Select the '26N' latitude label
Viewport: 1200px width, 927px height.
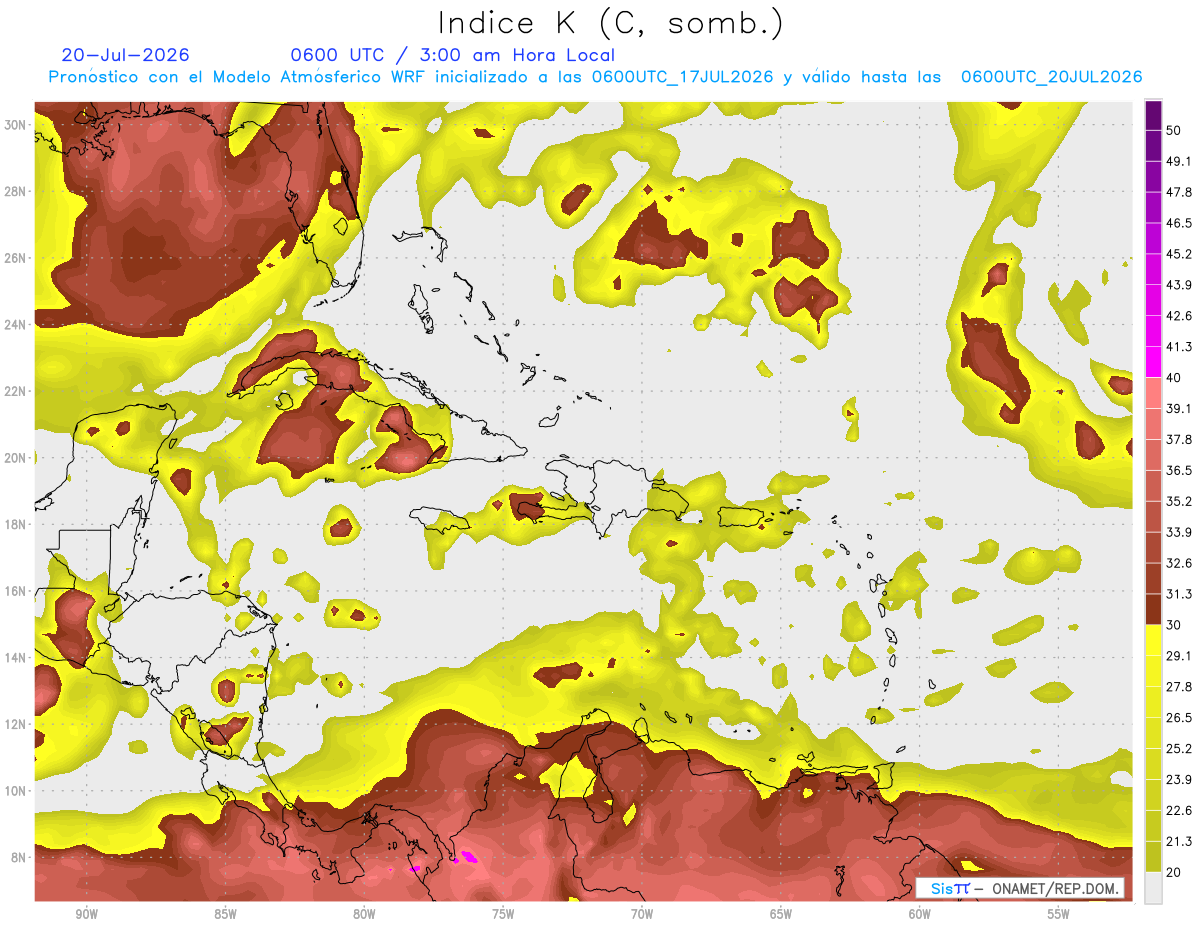[x=15, y=258]
